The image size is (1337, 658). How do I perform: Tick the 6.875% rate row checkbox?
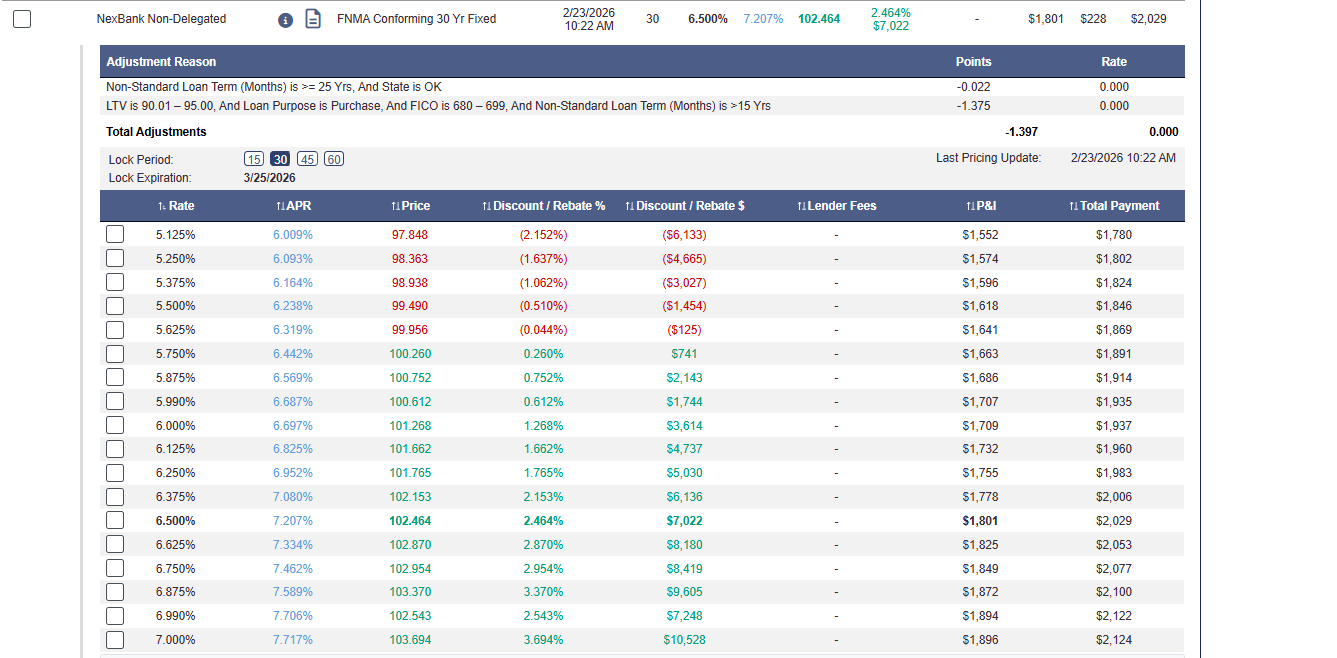click(x=115, y=592)
